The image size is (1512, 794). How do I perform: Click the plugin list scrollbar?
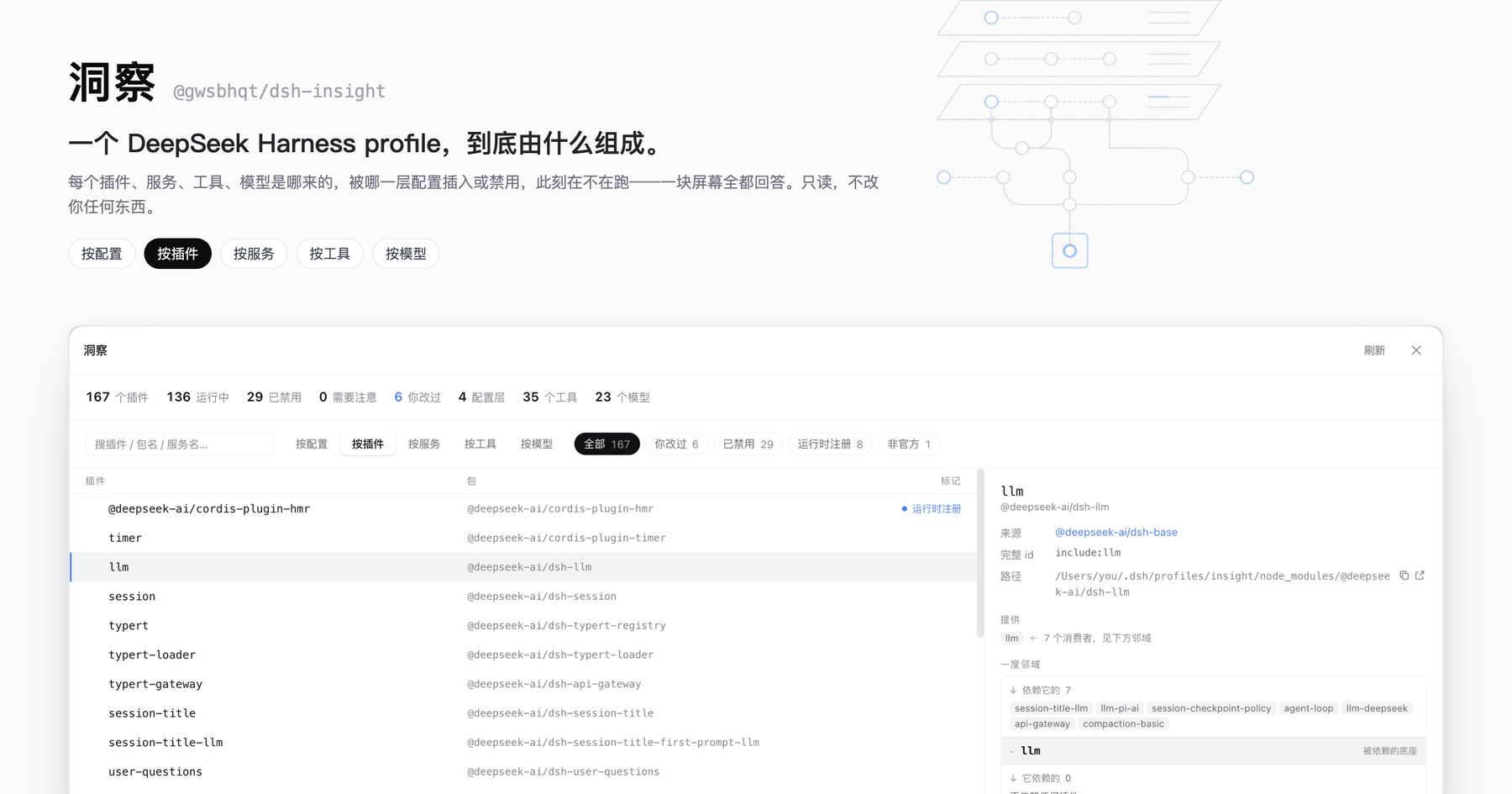click(x=980, y=553)
